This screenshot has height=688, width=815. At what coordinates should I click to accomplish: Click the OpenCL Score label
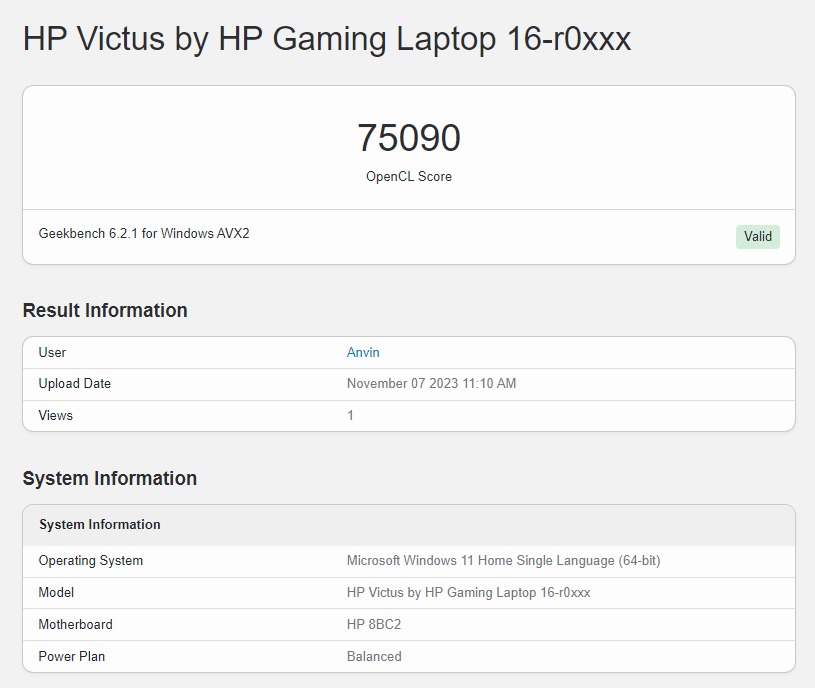click(x=408, y=177)
